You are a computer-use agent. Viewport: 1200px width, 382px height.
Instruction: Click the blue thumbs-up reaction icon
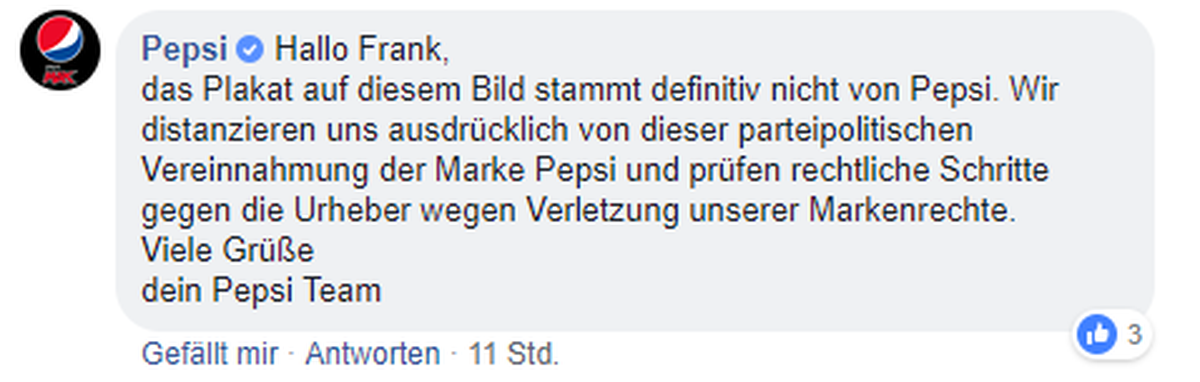pos(1095,334)
